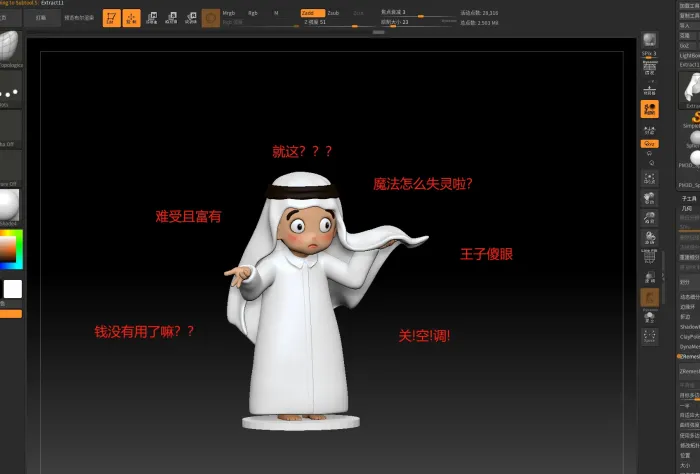The image size is (700, 474).
Task: Adjust the 绘制大小 draw size slider
Action: [418, 22]
